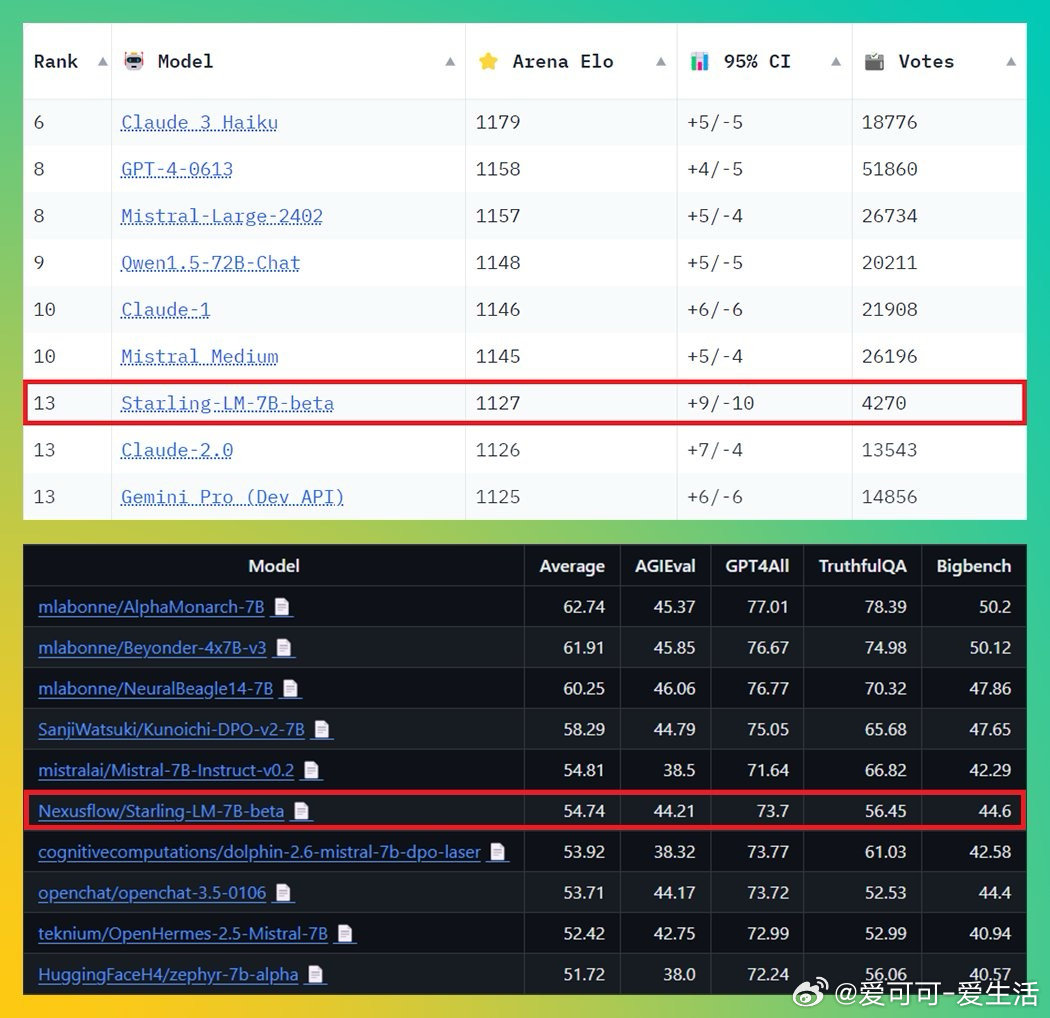
Task: Click the Arena Elo value 1148
Action: (x=498, y=263)
